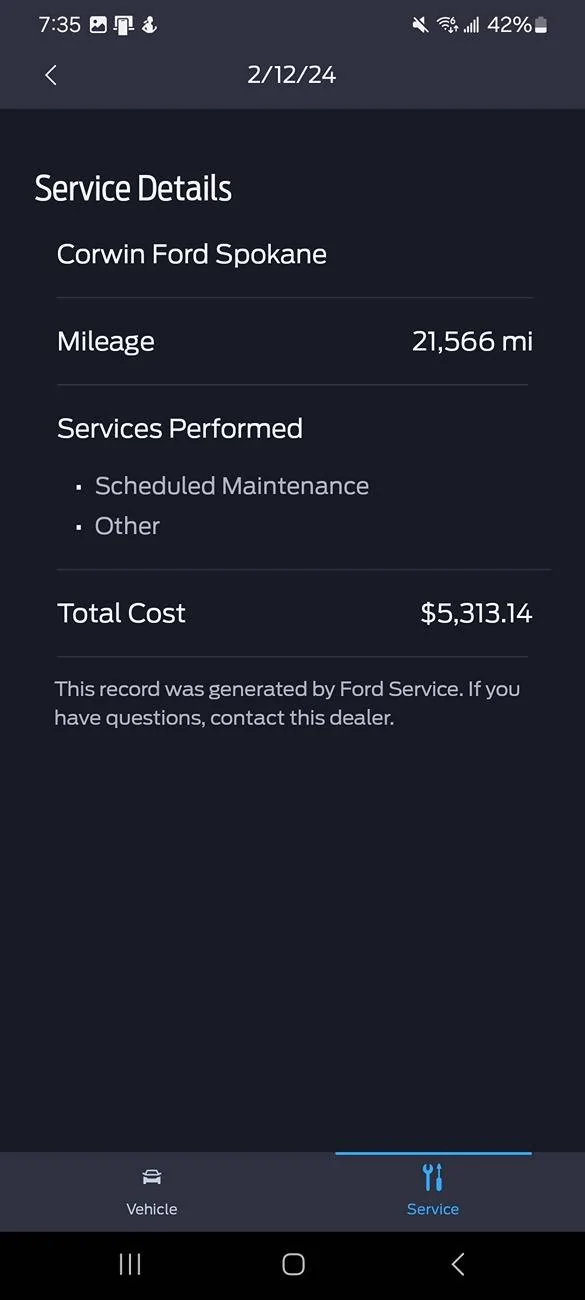Tap the Vehicle car icon in bottom navigation

(151, 1177)
